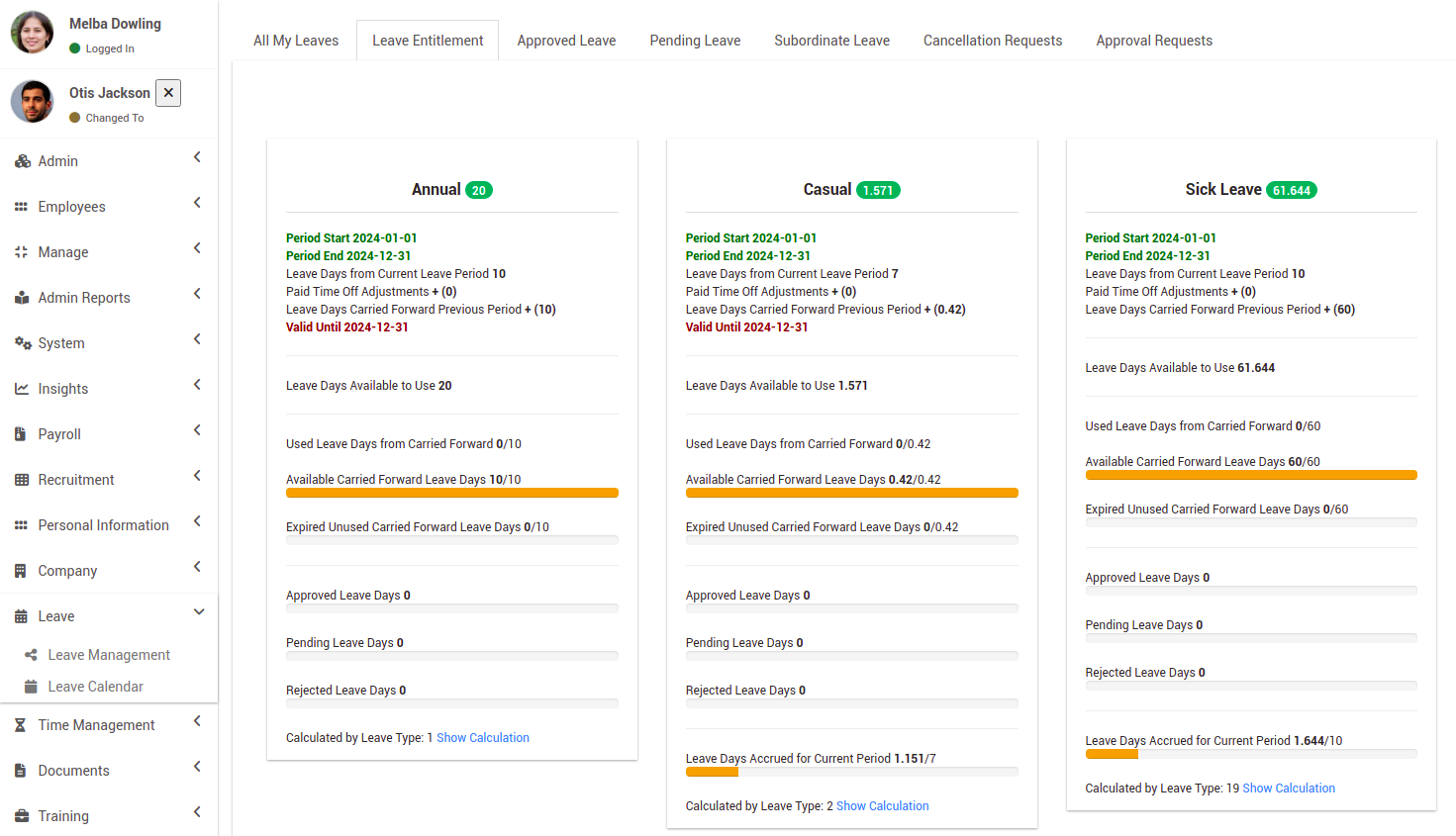Expand the Payroll menu chevron
Image resolution: width=1456 pixels, height=836 pixels.
197,430
